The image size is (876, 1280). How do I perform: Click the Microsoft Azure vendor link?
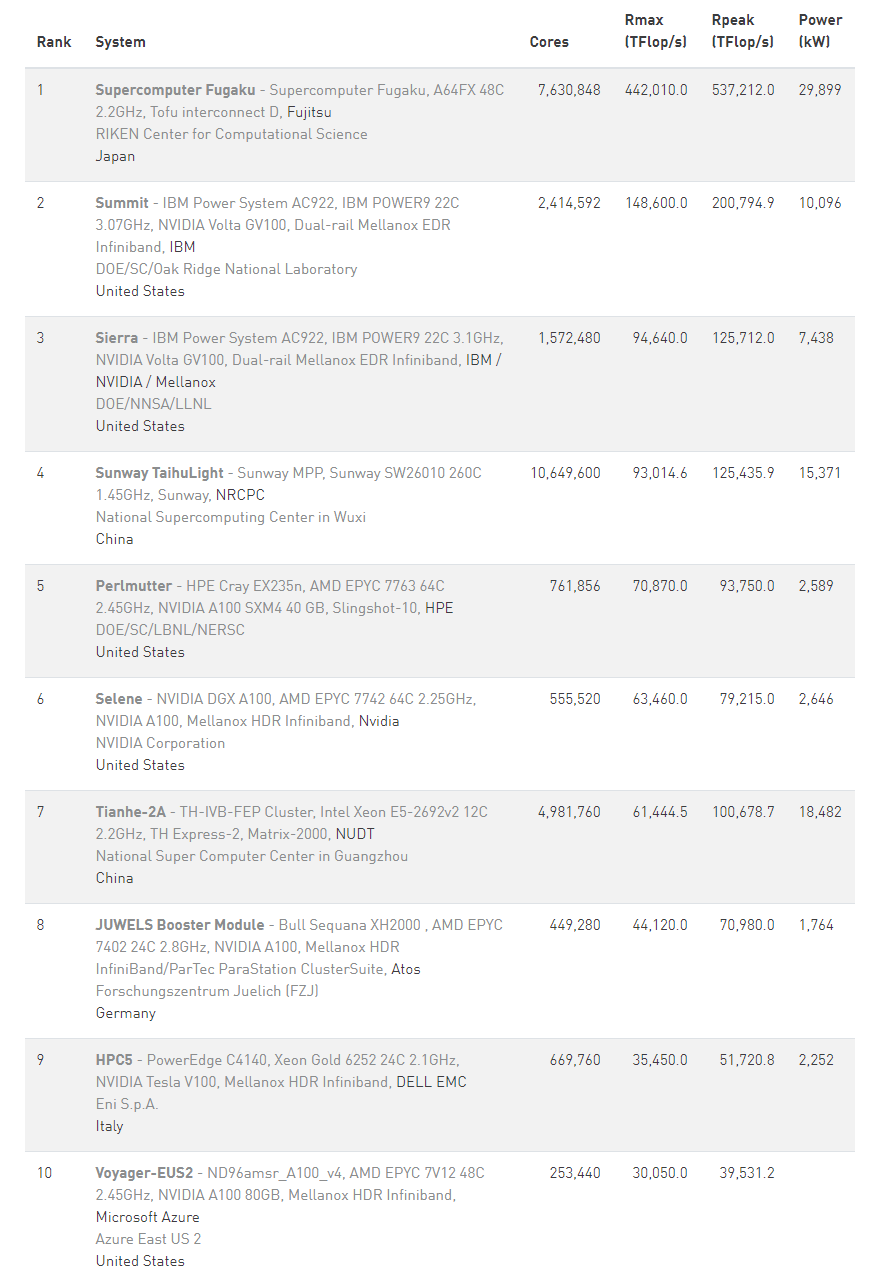tap(147, 1217)
